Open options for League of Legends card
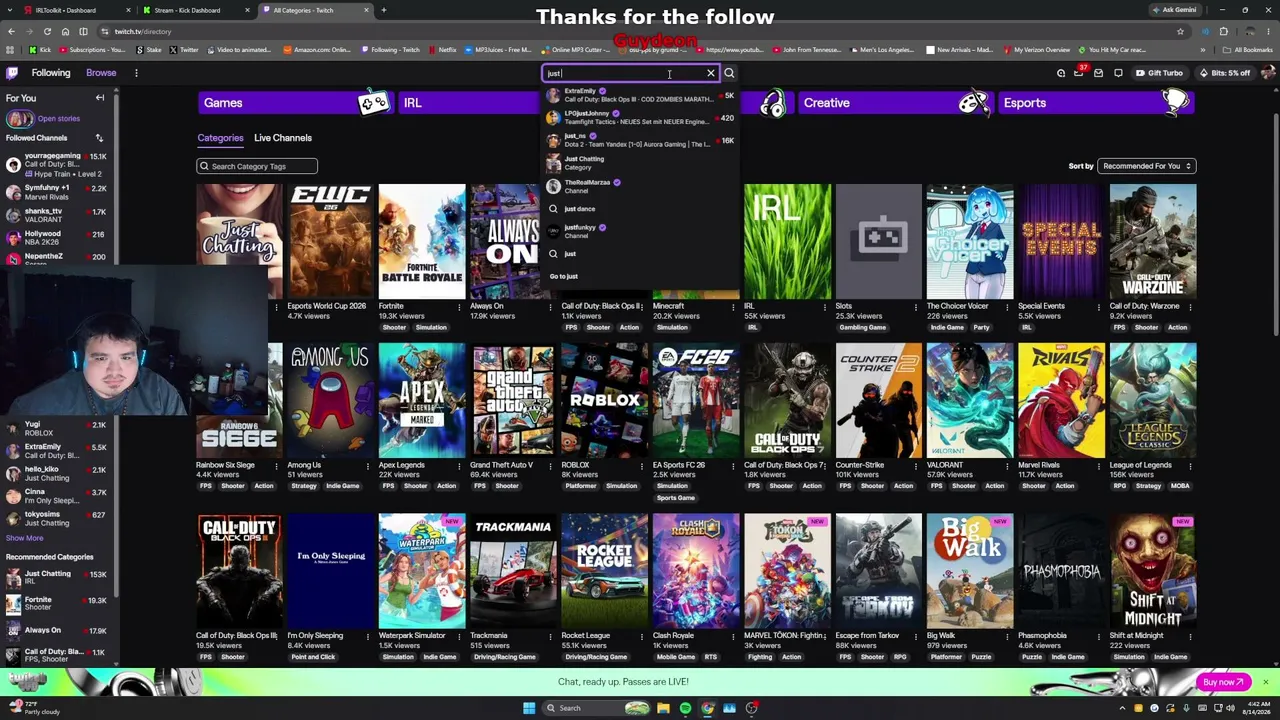 (1190, 465)
